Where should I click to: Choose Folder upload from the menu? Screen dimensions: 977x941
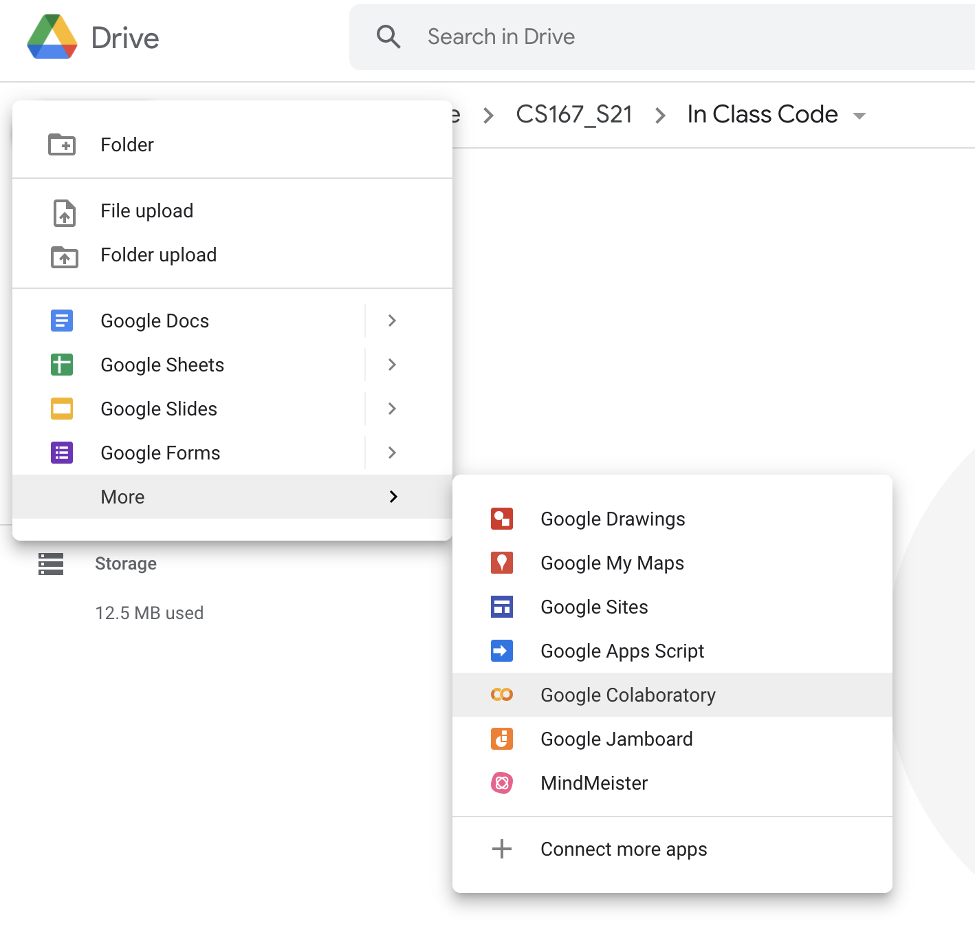coord(232,255)
